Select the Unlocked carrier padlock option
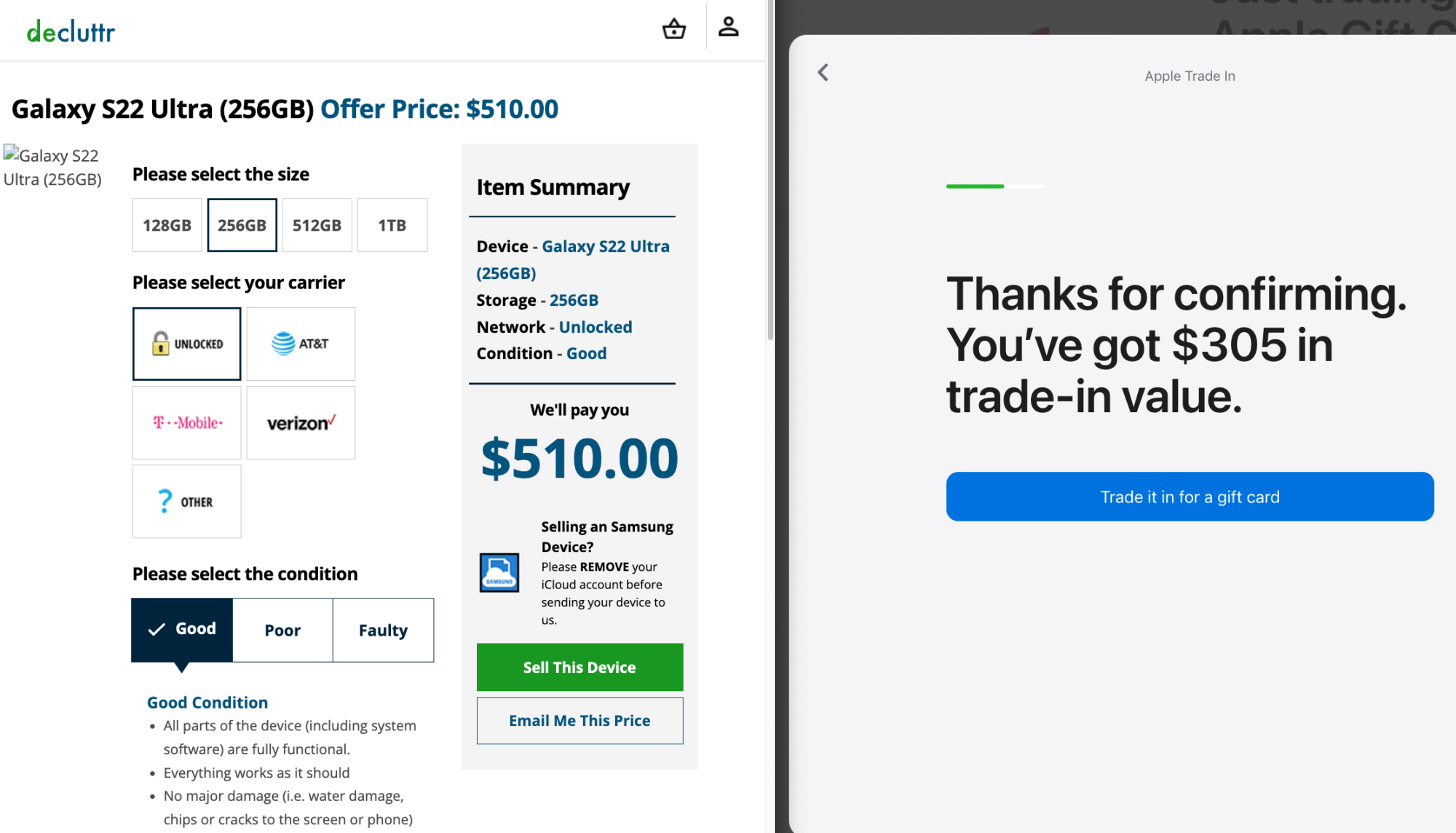This screenshot has height=833, width=1456. tap(187, 344)
